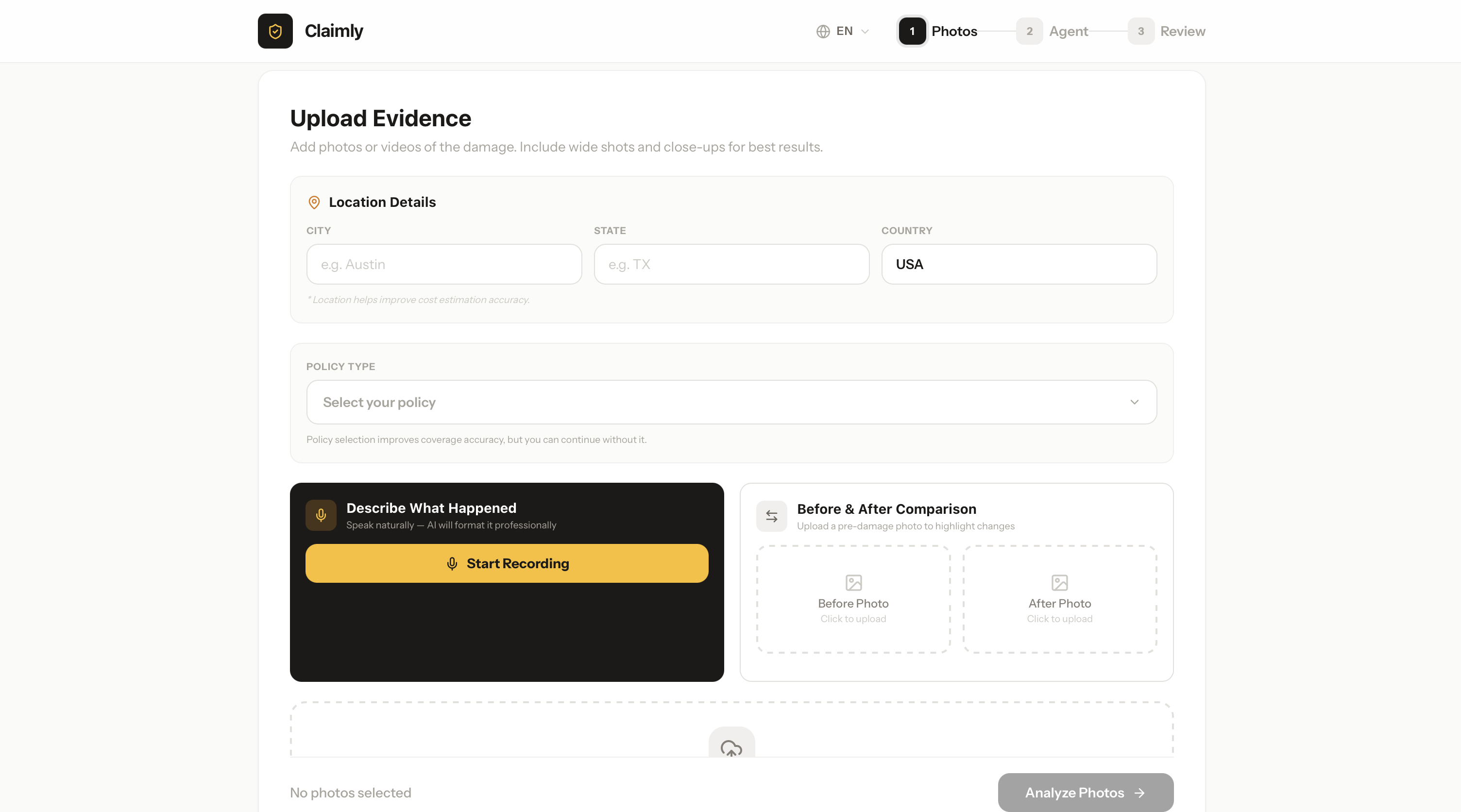Go to step 3 Review
The width and height of the screenshot is (1461, 812).
1167,31
